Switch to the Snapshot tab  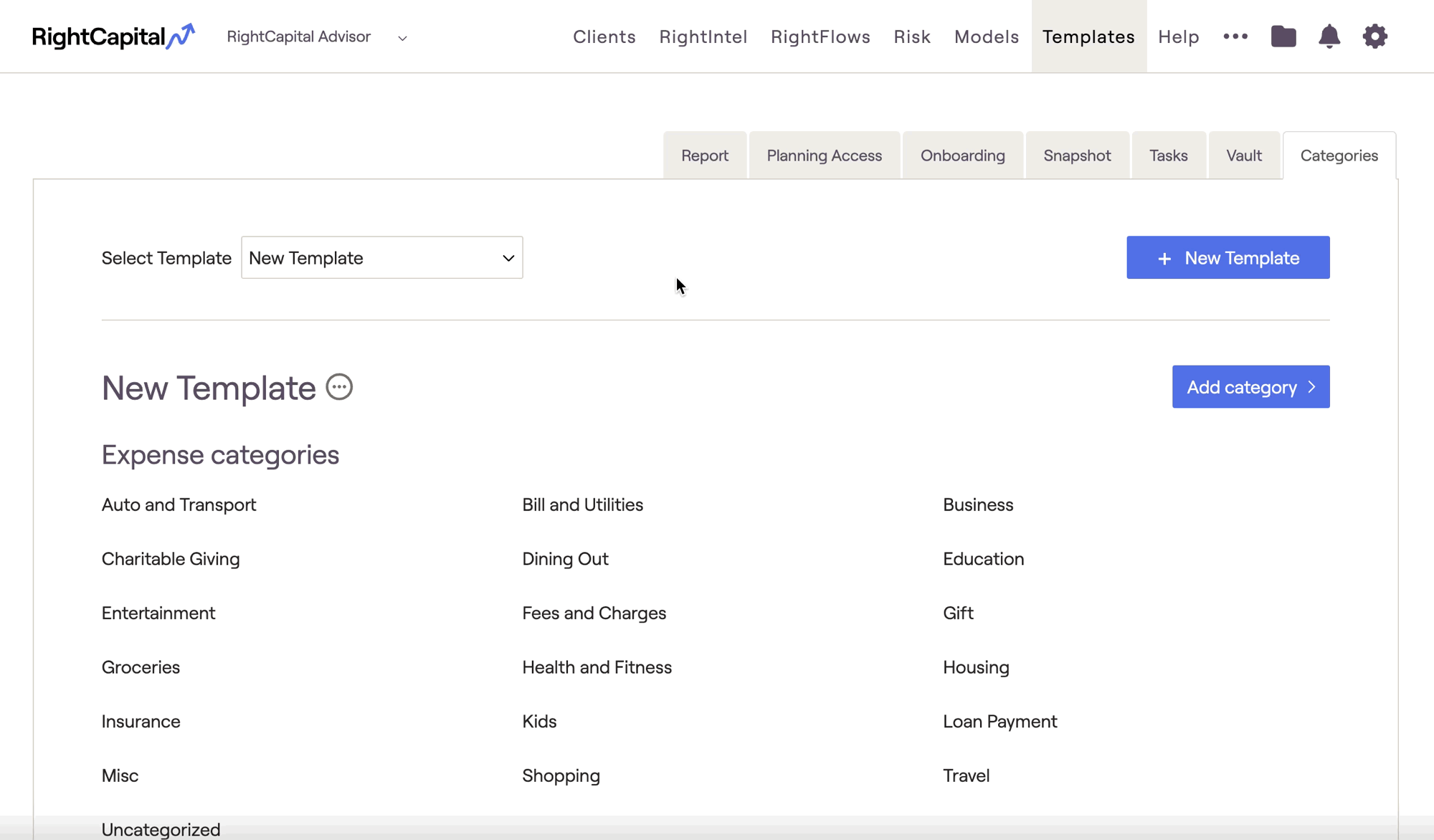click(x=1077, y=156)
